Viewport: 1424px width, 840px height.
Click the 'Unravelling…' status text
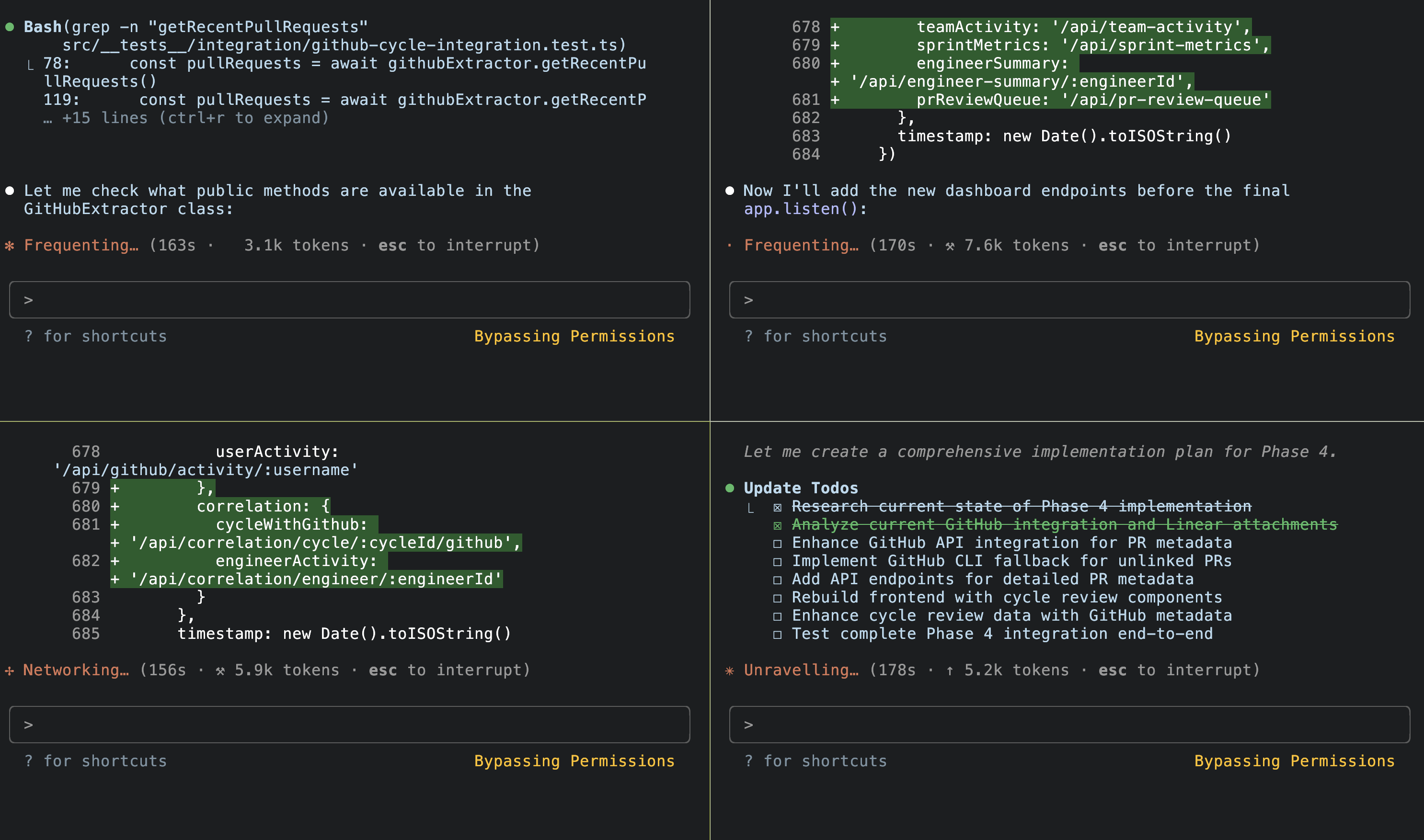tap(801, 670)
